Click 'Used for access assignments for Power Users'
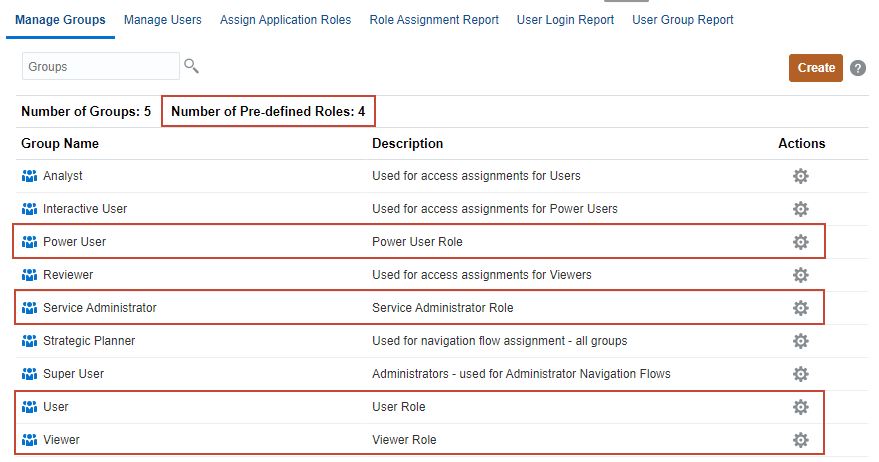The image size is (879, 462). tap(495, 209)
